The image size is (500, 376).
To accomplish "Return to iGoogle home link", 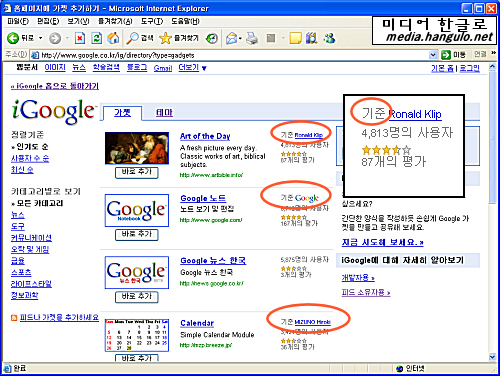I will pos(55,86).
